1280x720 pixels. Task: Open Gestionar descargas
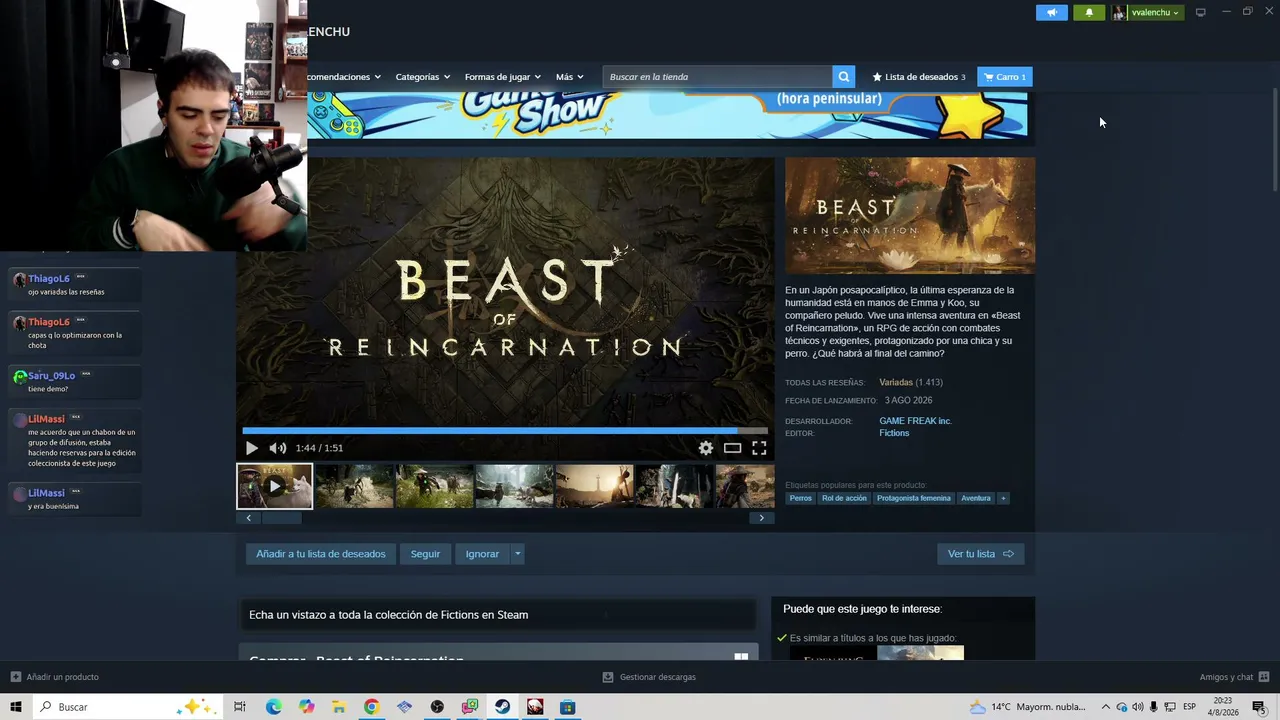click(649, 677)
